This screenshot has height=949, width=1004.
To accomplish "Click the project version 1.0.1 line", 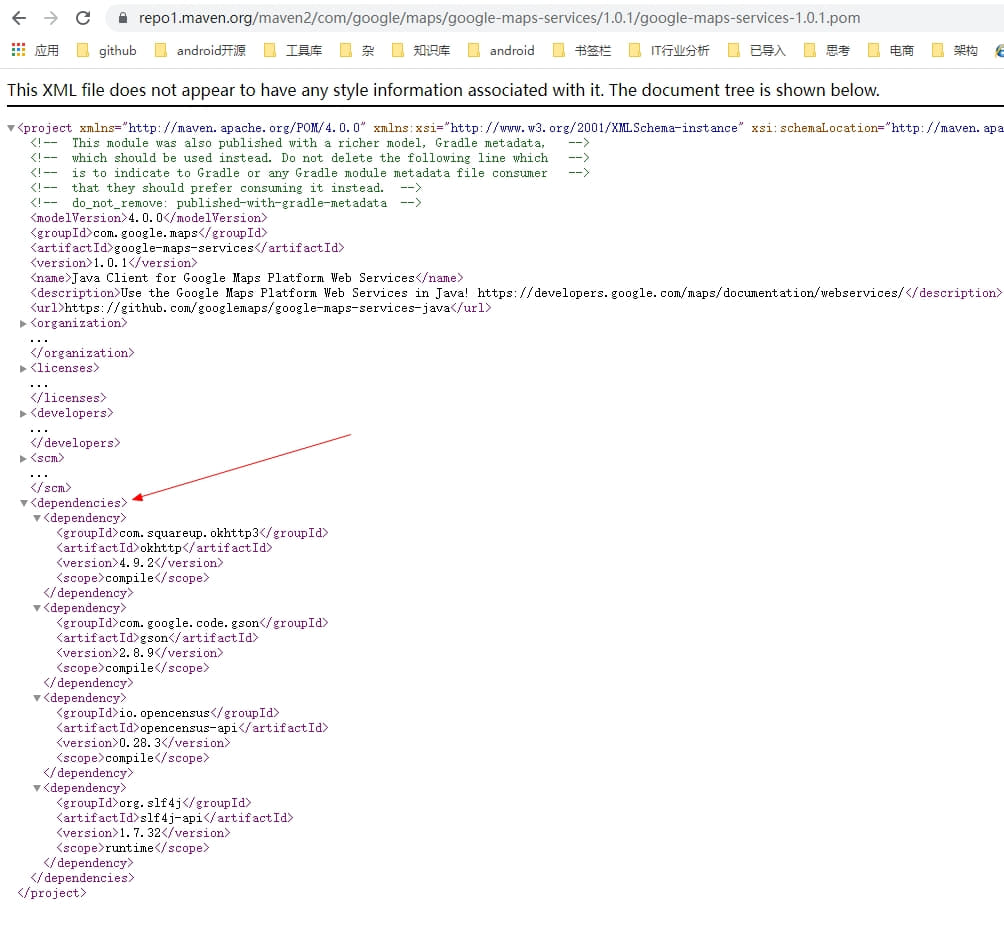I will tap(113, 263).
